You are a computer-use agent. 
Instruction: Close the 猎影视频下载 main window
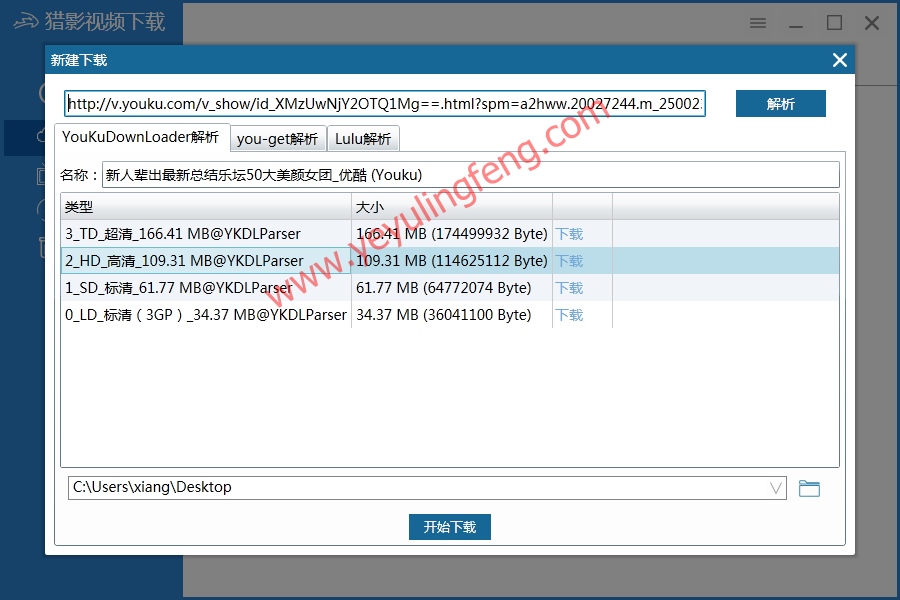872,23
